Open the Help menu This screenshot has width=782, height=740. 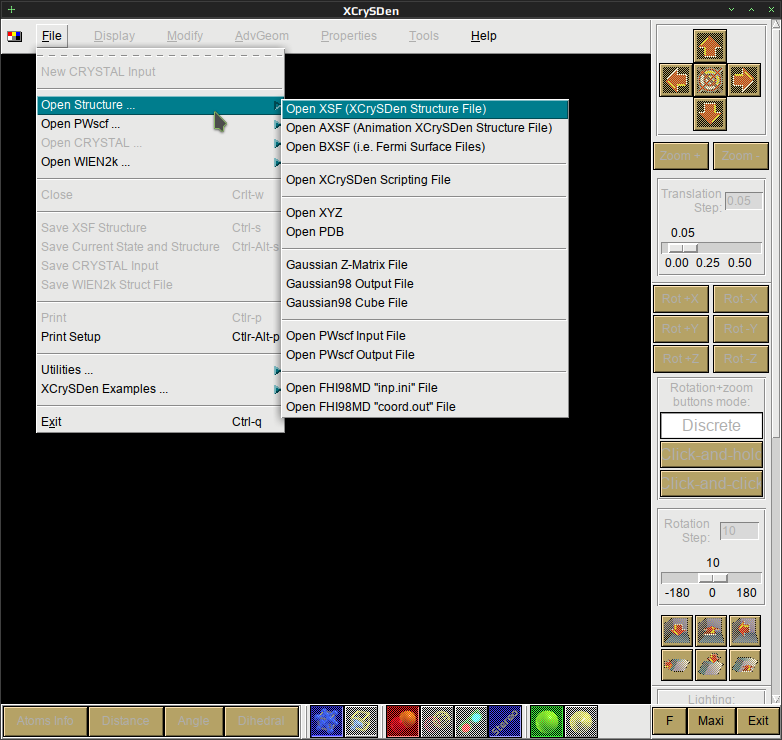pyautogui.click(x=483, y=36)
